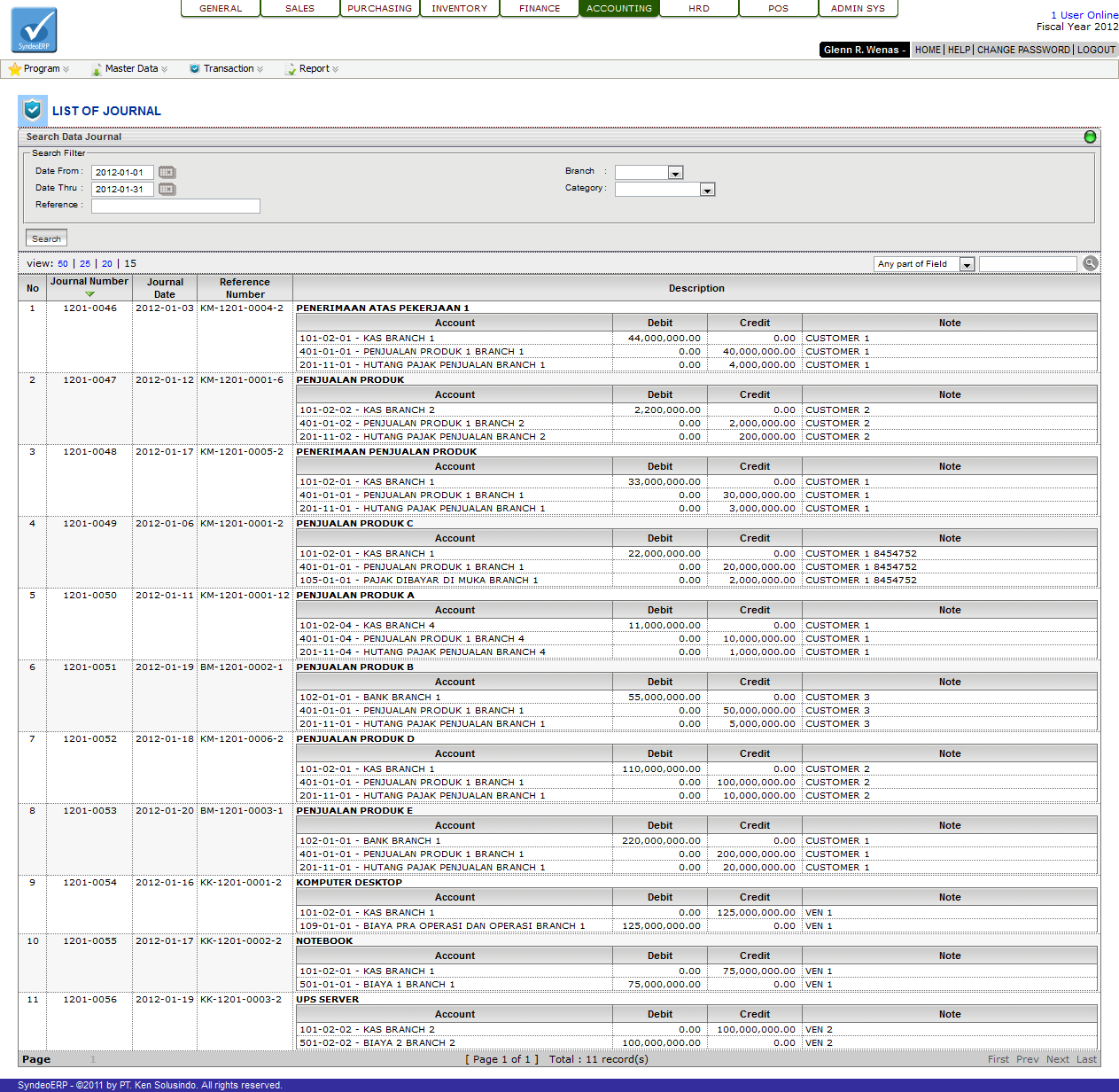Click the shield icon beside List of Journal
Image resolution: width=1119 pixels, height=1092 pixels.
(x=33, y=111)
